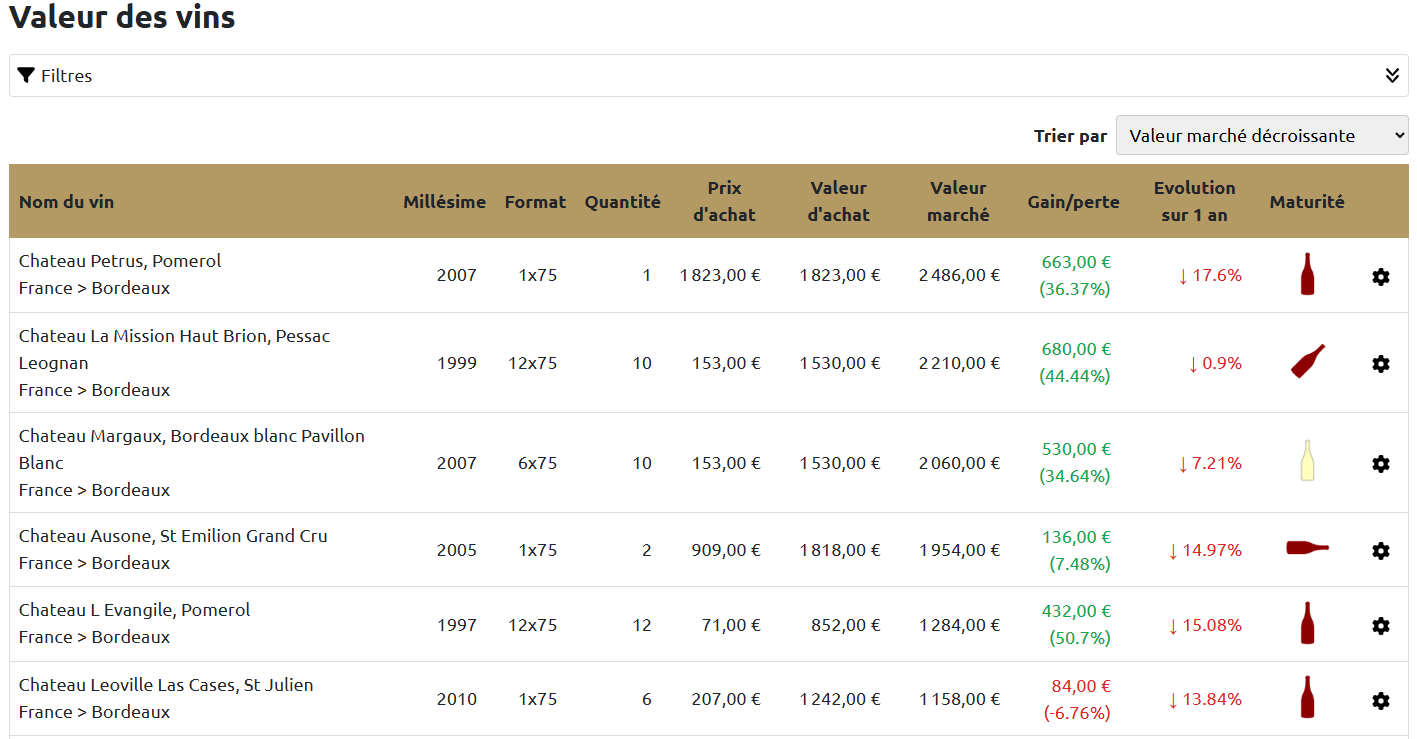Sort by Millésime column header

[x=444, y=201]
